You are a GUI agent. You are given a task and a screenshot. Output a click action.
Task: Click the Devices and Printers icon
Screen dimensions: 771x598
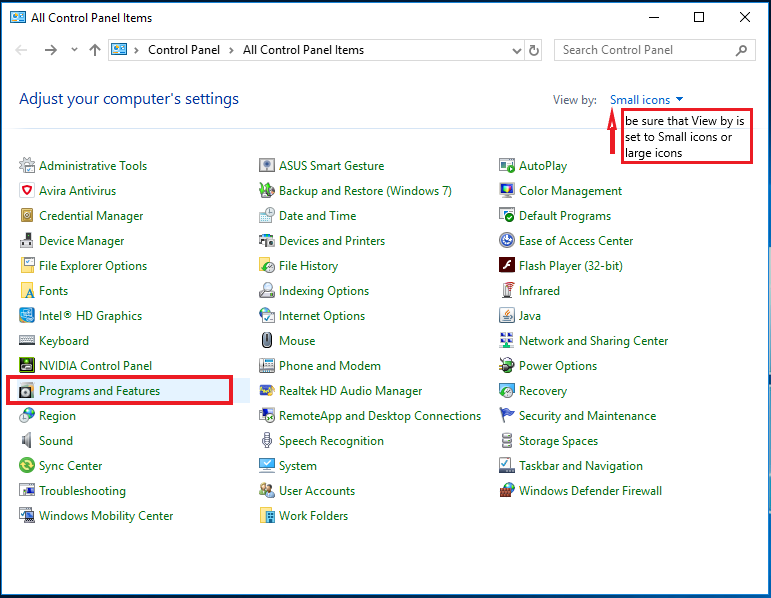(267, 240)
